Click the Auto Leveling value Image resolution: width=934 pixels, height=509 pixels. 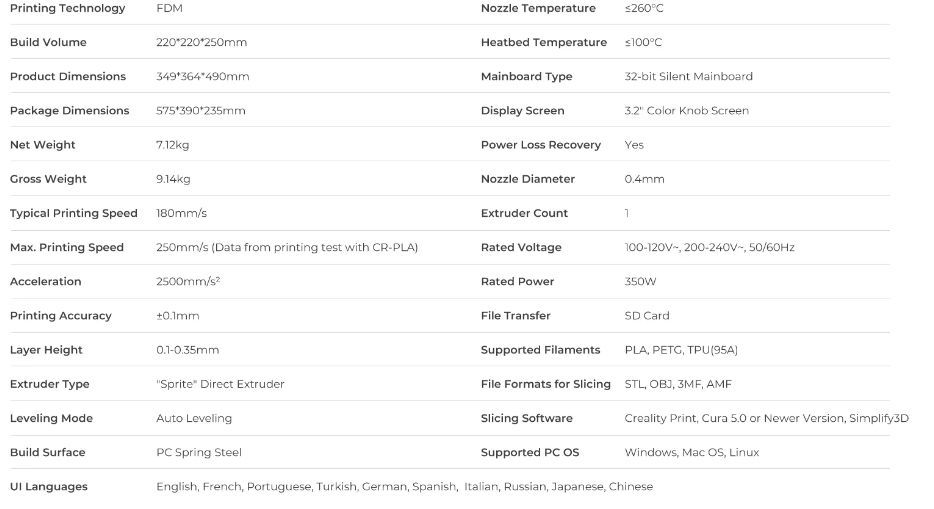194,418
